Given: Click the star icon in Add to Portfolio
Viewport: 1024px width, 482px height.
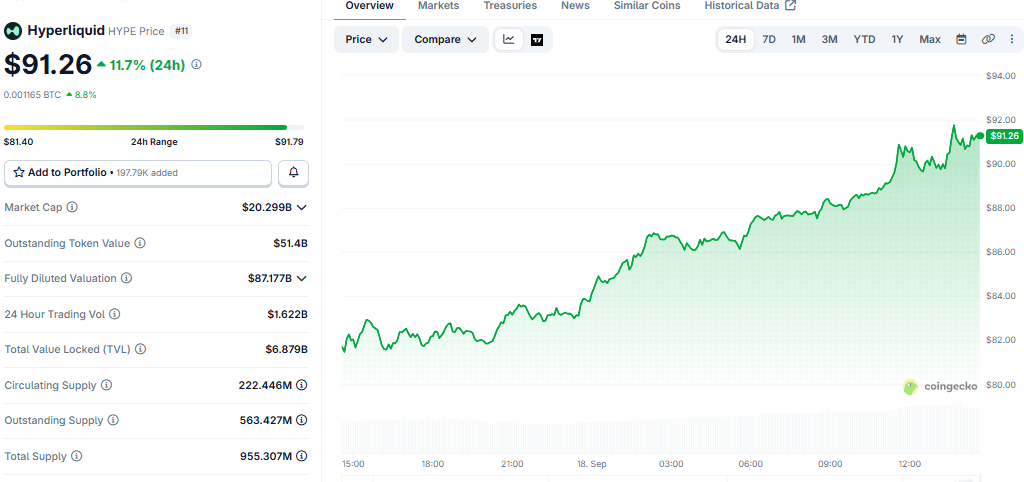Looking at the screenshot, I should pyautogui.click(x=19, y=172).
